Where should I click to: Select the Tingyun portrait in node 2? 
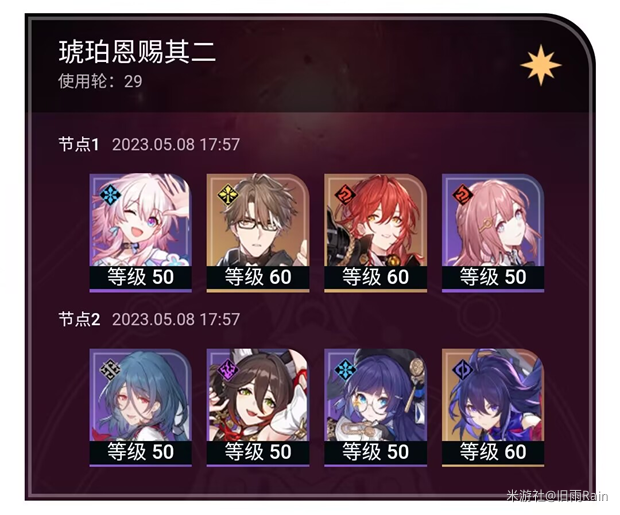point(258,408)
